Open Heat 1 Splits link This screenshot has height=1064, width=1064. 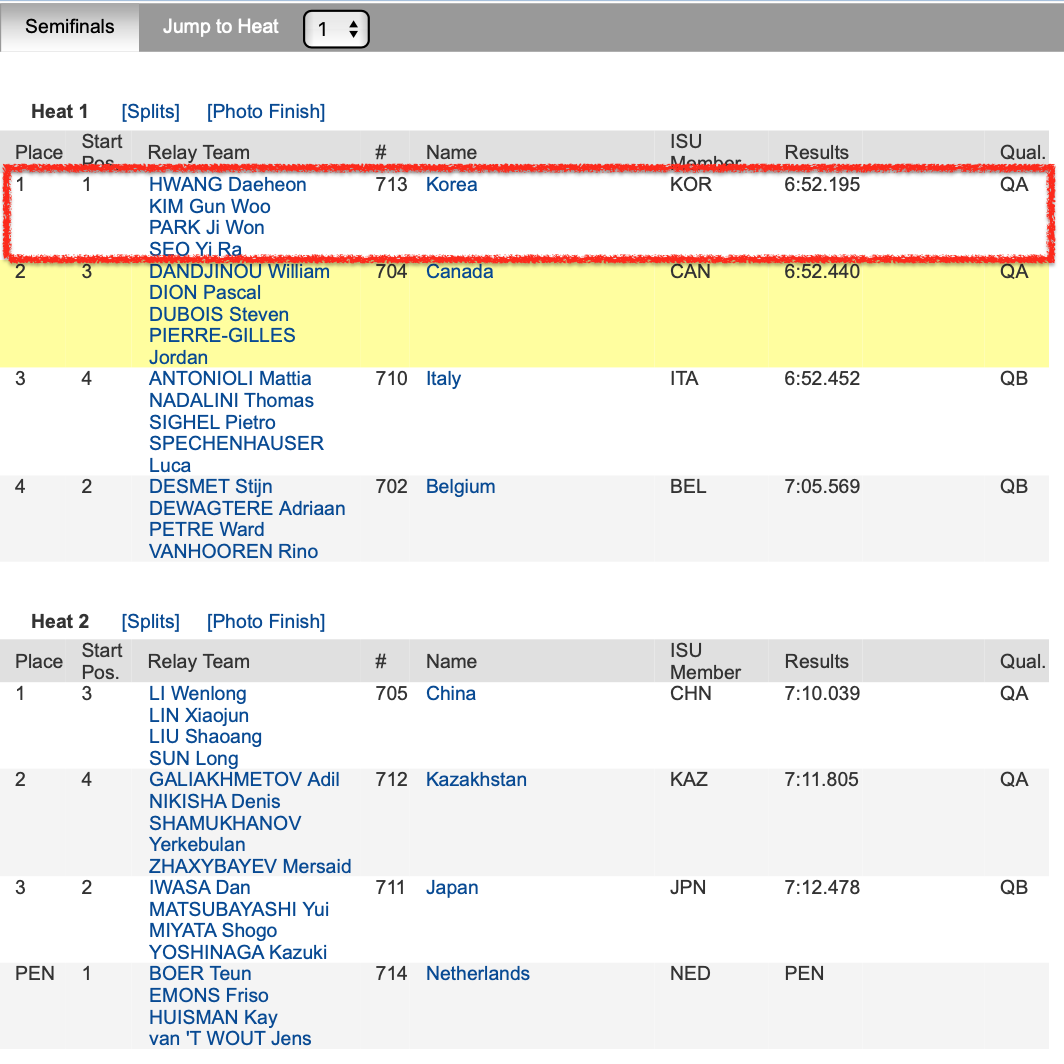click(x=150, y=112)
